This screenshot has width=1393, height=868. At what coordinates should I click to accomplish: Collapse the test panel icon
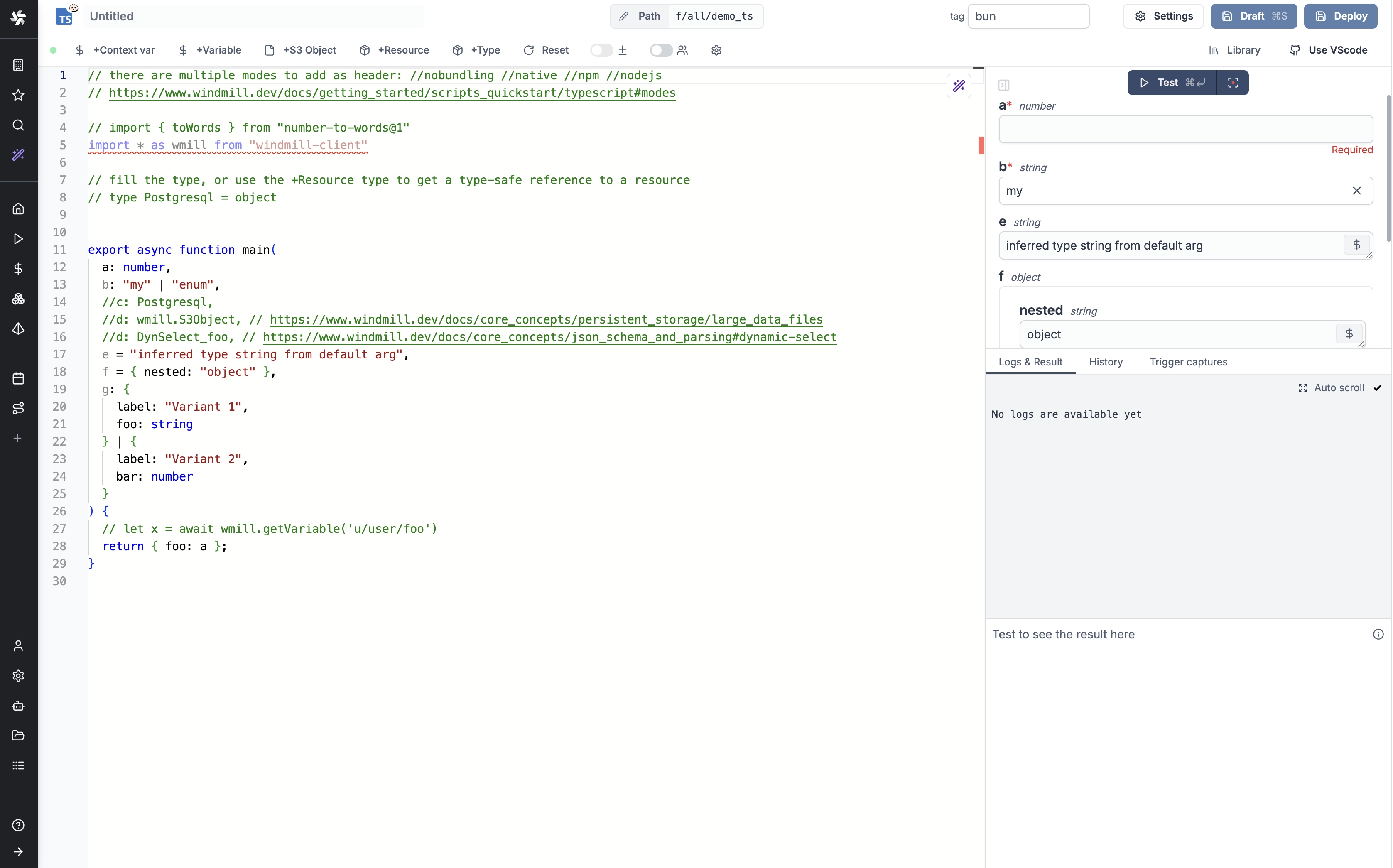(x=1003, y=85)
